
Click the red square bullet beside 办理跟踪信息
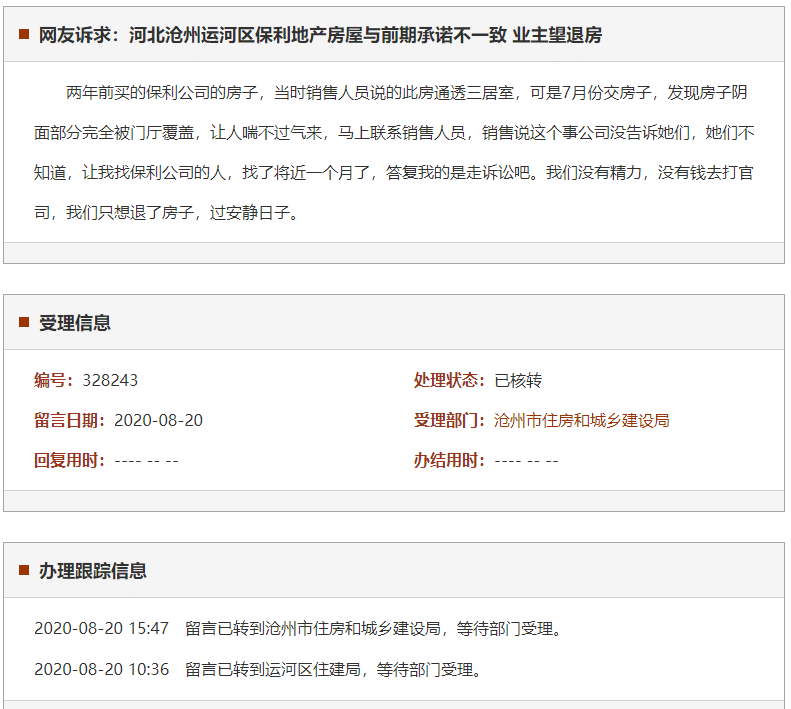click(x=23, y=570)
